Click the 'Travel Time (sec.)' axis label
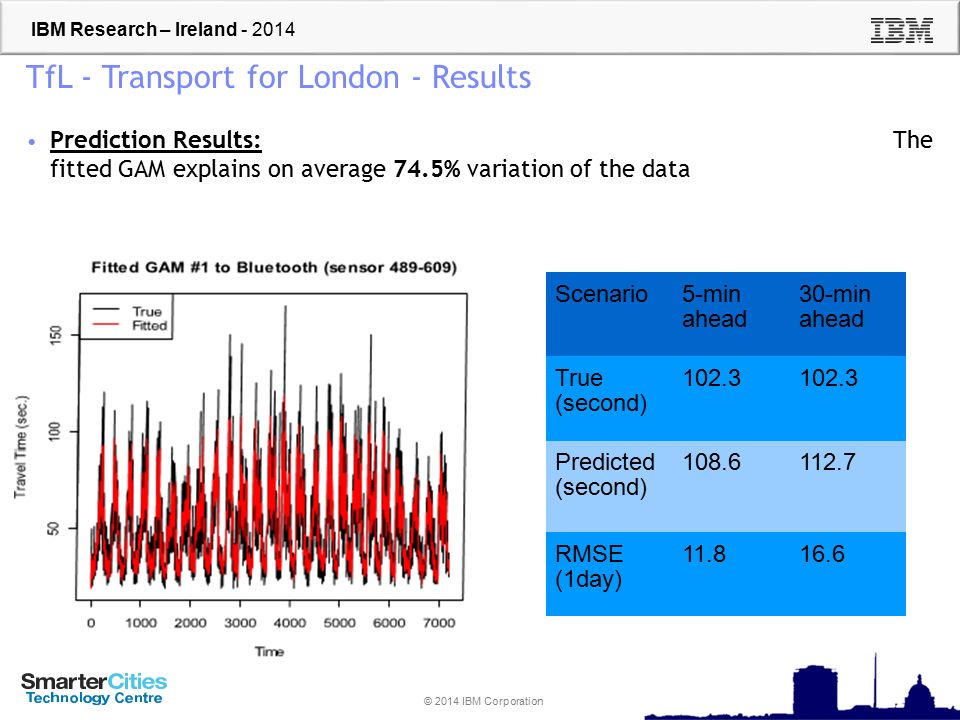Image resolution: width=960 pixels, height=720 pixels. (20, 446)
